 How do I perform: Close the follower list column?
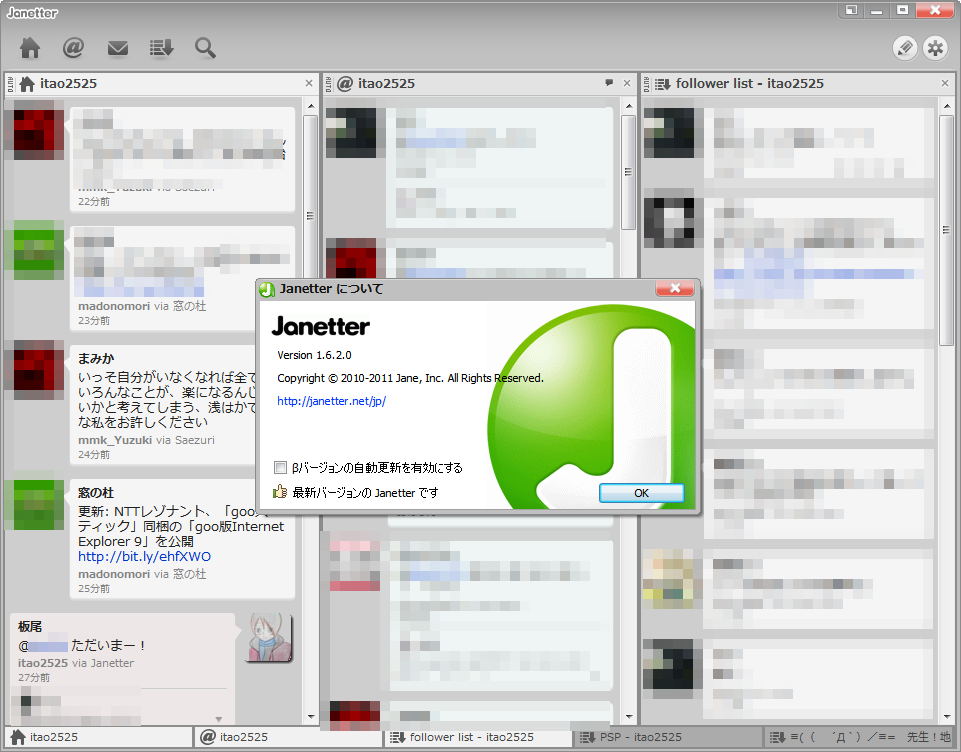[x=945, y=83]
